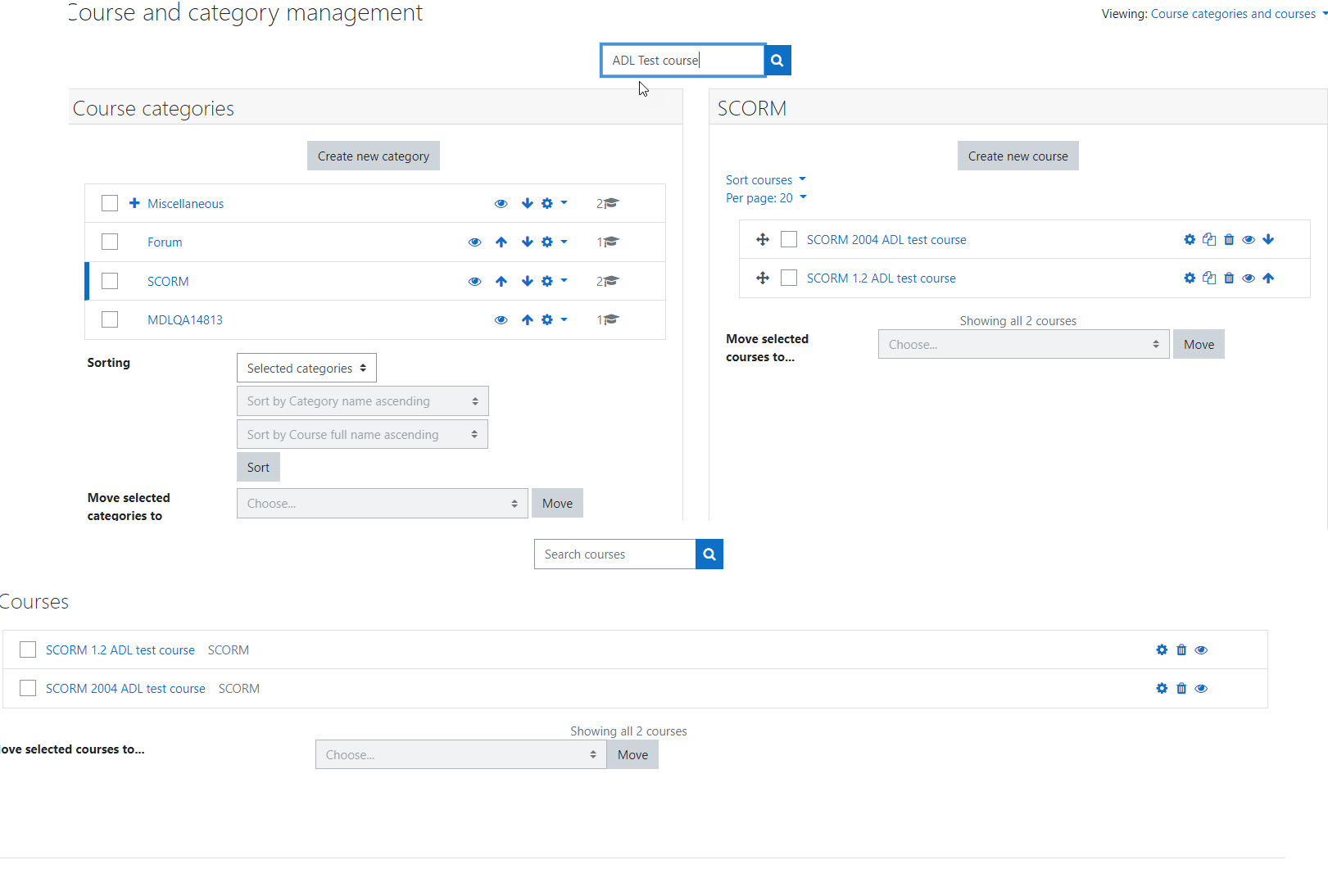Delete SCORM 1.2 ADL test course in SCORM panel
This screenshot has width=1328, height=896.
[x=1229, y=278]
